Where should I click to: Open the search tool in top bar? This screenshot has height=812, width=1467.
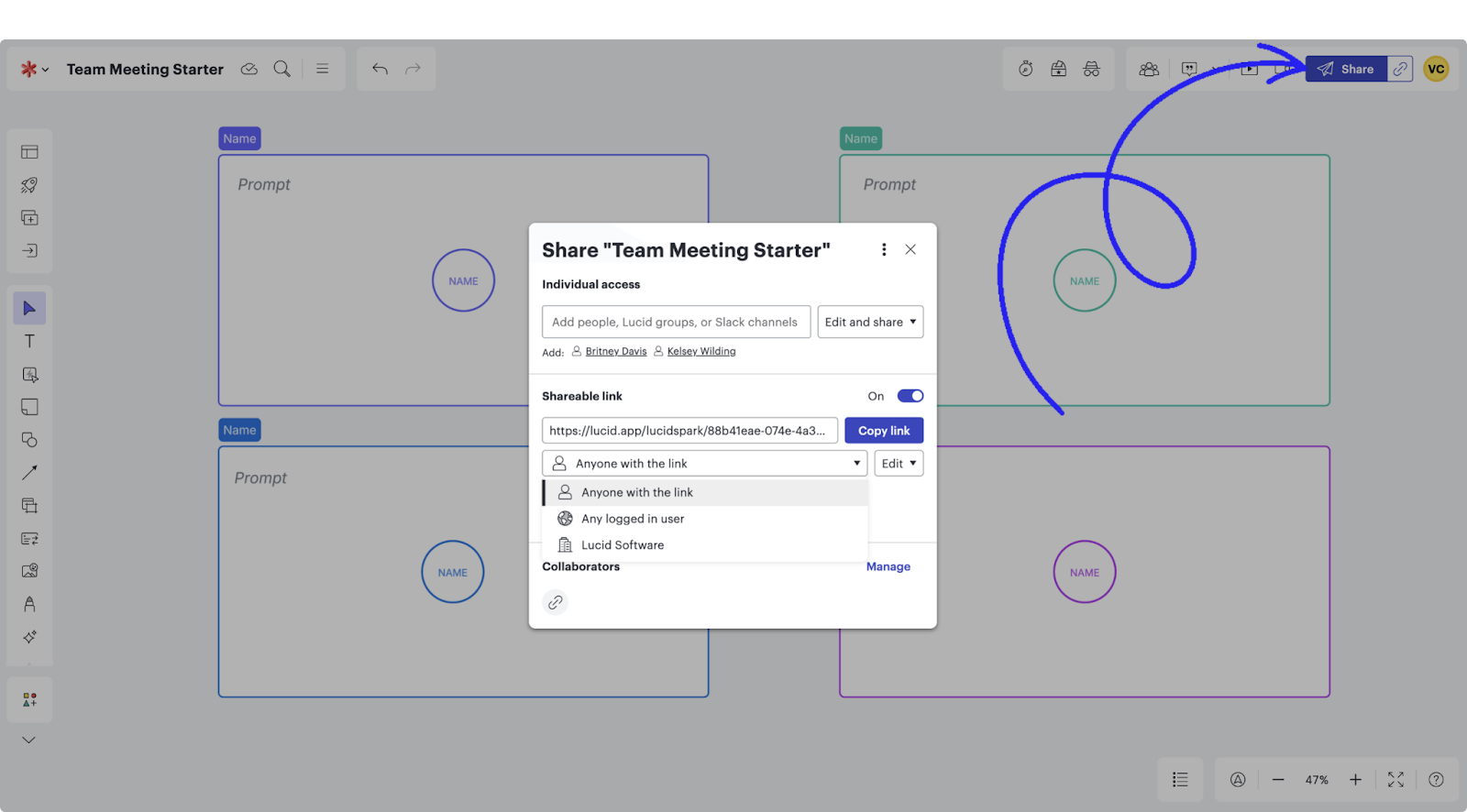282,70
